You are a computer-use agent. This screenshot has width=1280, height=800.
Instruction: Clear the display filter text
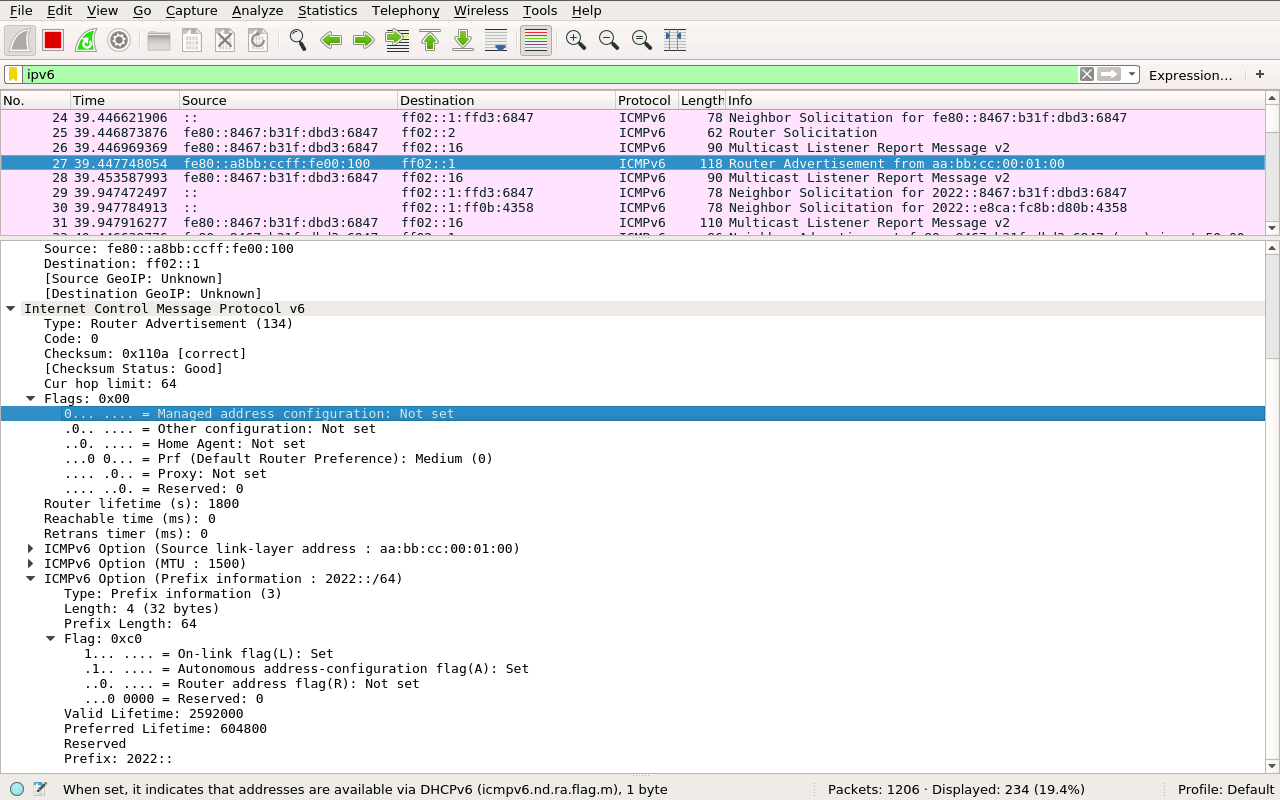(x=1086, y=75)
